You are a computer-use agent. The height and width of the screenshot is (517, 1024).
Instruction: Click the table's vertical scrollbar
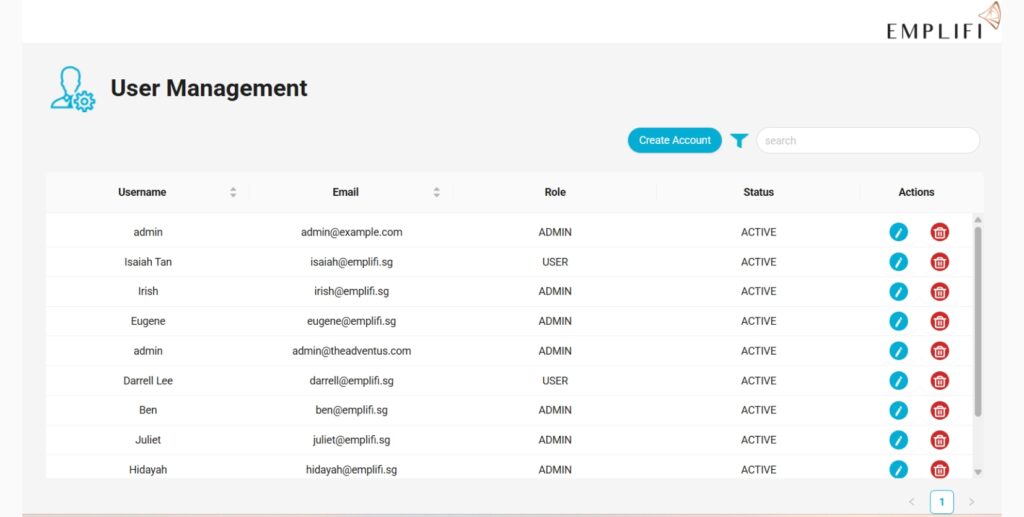[x=978, y=320]
